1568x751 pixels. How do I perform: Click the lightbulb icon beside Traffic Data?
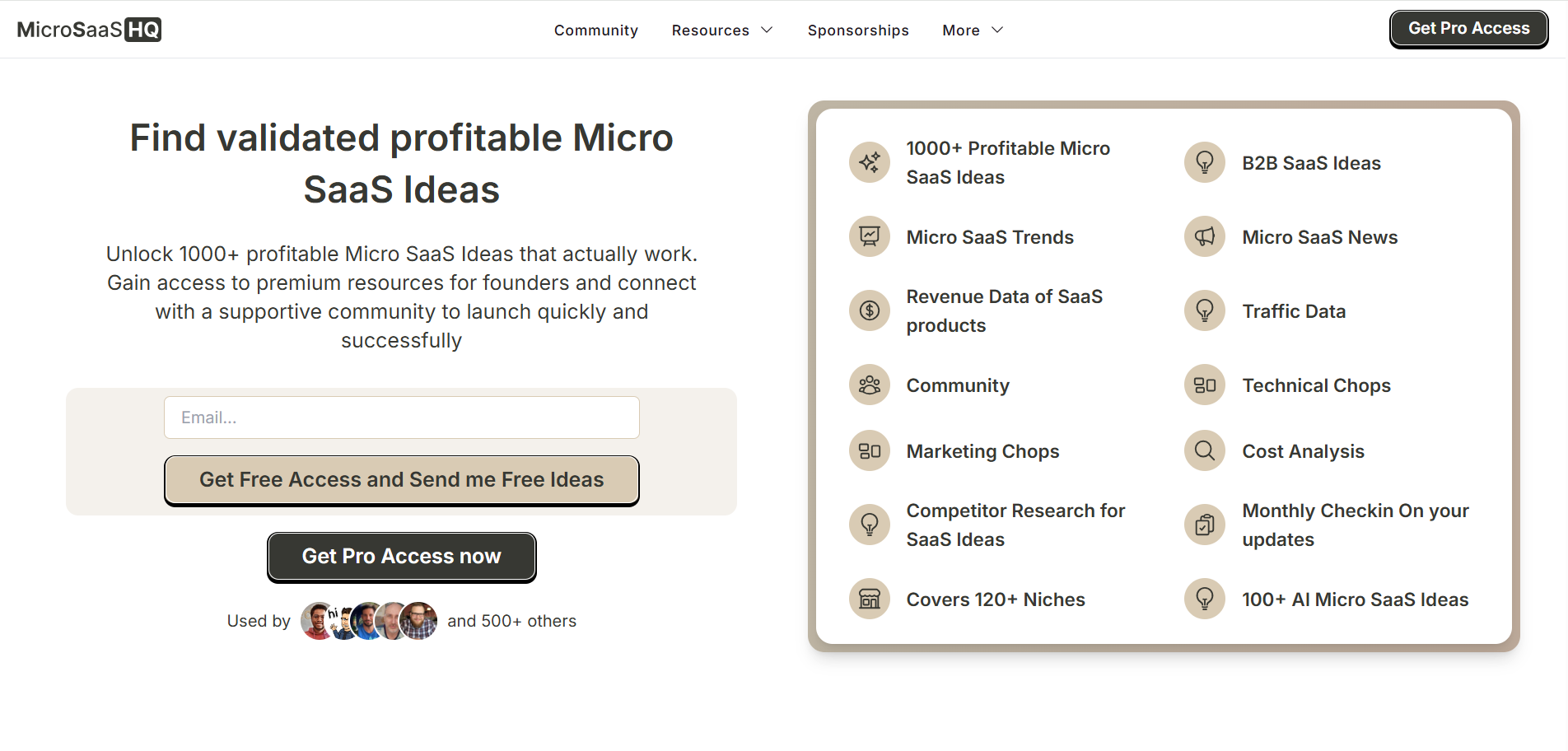click(x=1205, y=310)
